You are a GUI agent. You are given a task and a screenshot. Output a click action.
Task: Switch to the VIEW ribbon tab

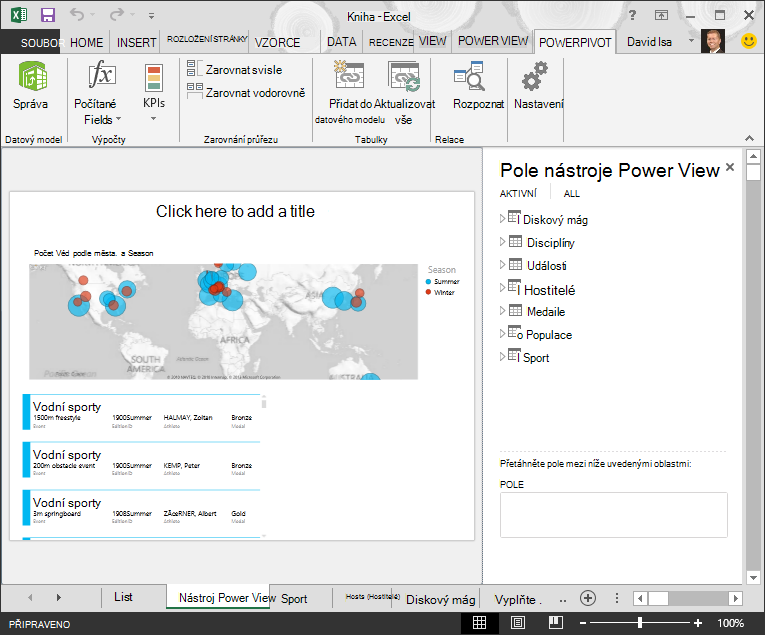click(432, 41)
